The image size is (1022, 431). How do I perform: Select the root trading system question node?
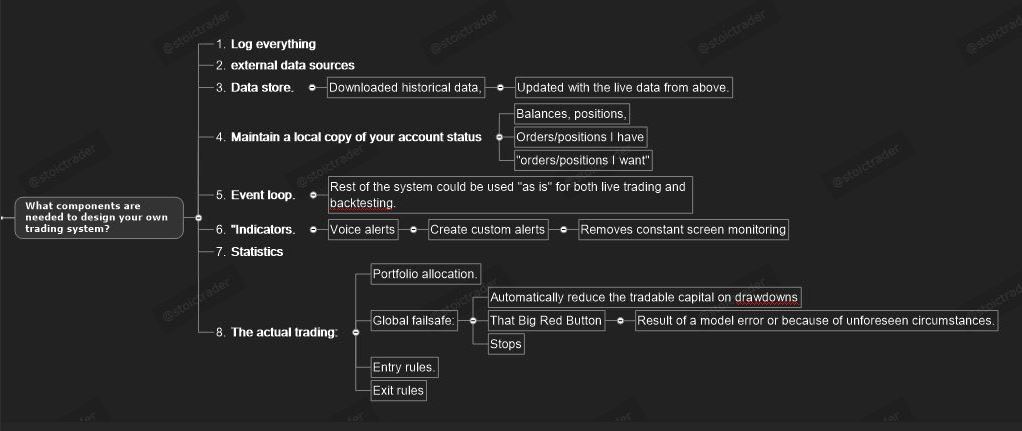pyautogui.click(x=99, y=217)
